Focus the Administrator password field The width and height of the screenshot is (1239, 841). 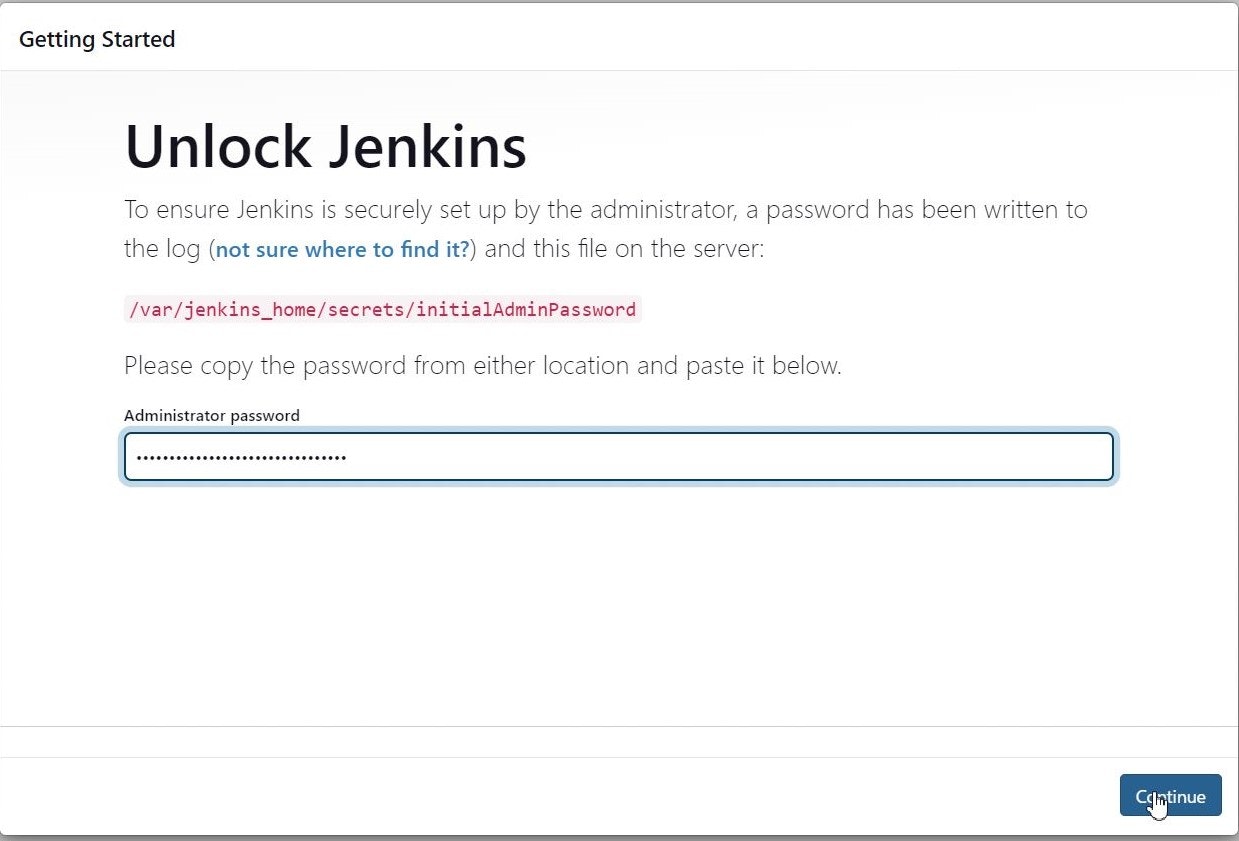pyautogui.click(x=618, y=457)
